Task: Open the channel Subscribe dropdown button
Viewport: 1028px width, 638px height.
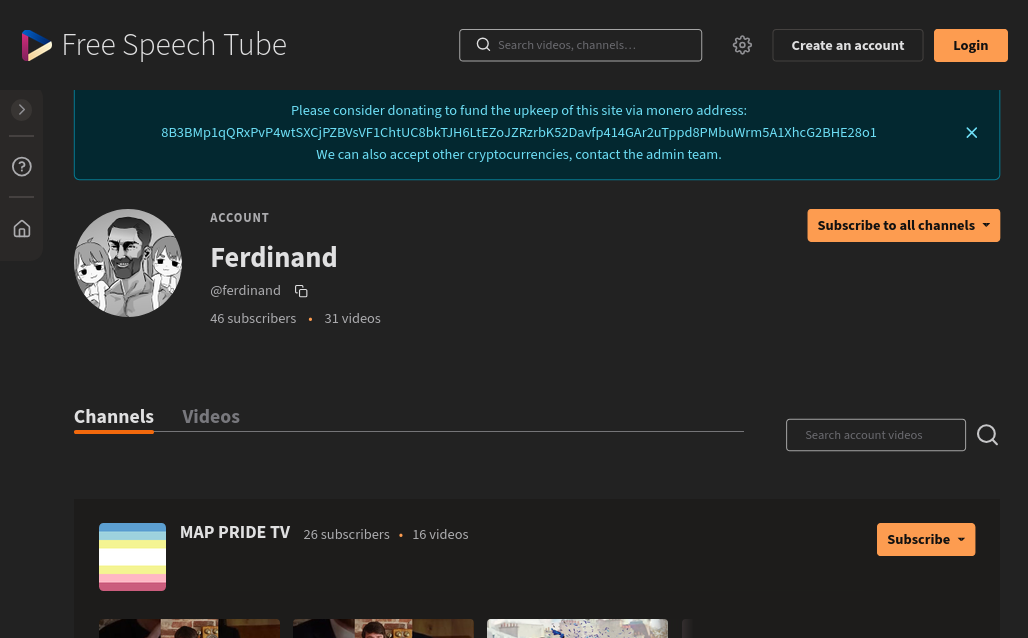Action: point(926,540)
